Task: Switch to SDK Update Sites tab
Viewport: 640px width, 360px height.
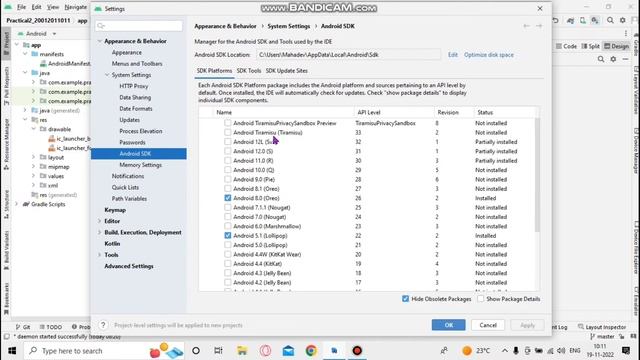Action: [287, 71]
